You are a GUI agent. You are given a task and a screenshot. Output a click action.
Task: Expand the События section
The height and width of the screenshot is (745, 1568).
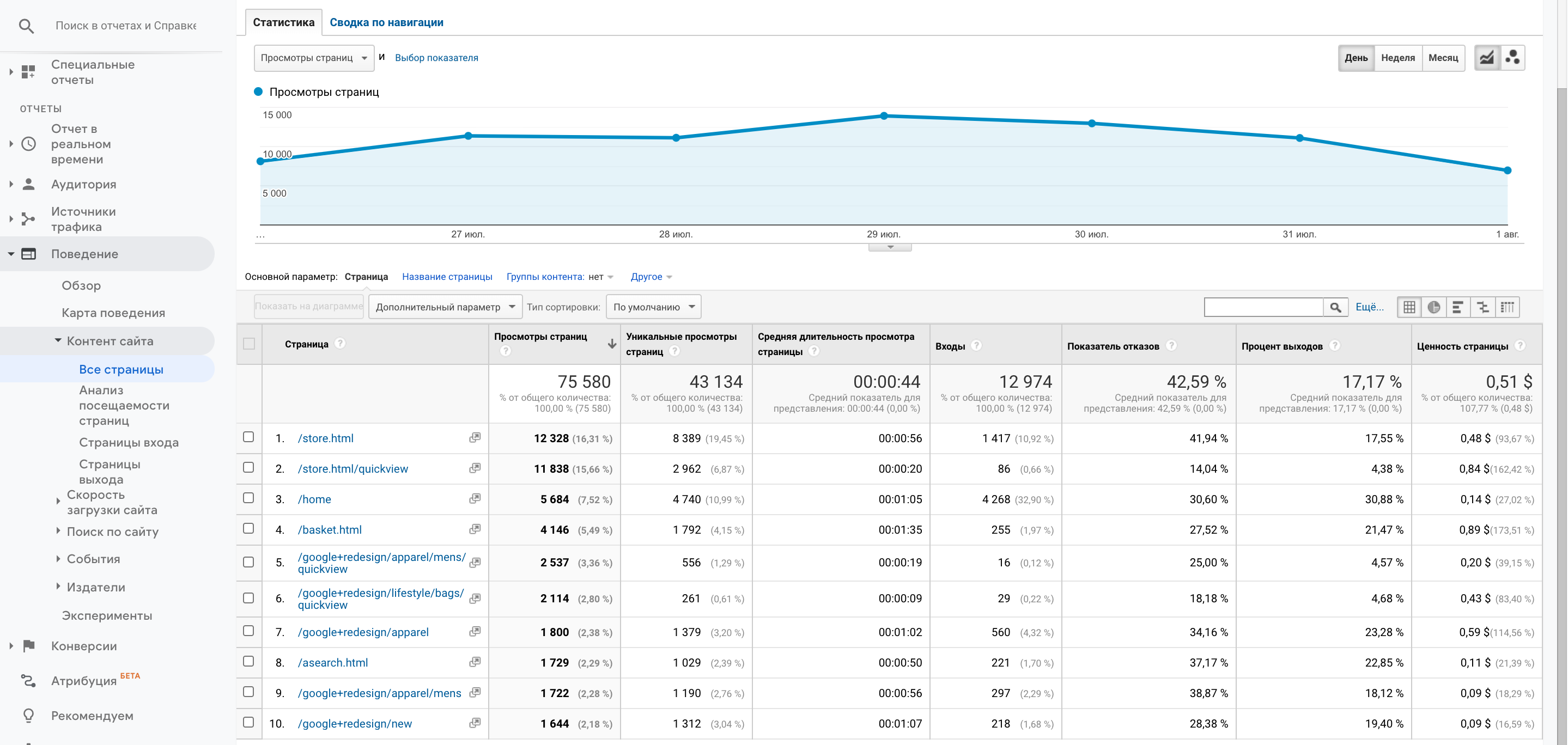[x=58, y=559]
